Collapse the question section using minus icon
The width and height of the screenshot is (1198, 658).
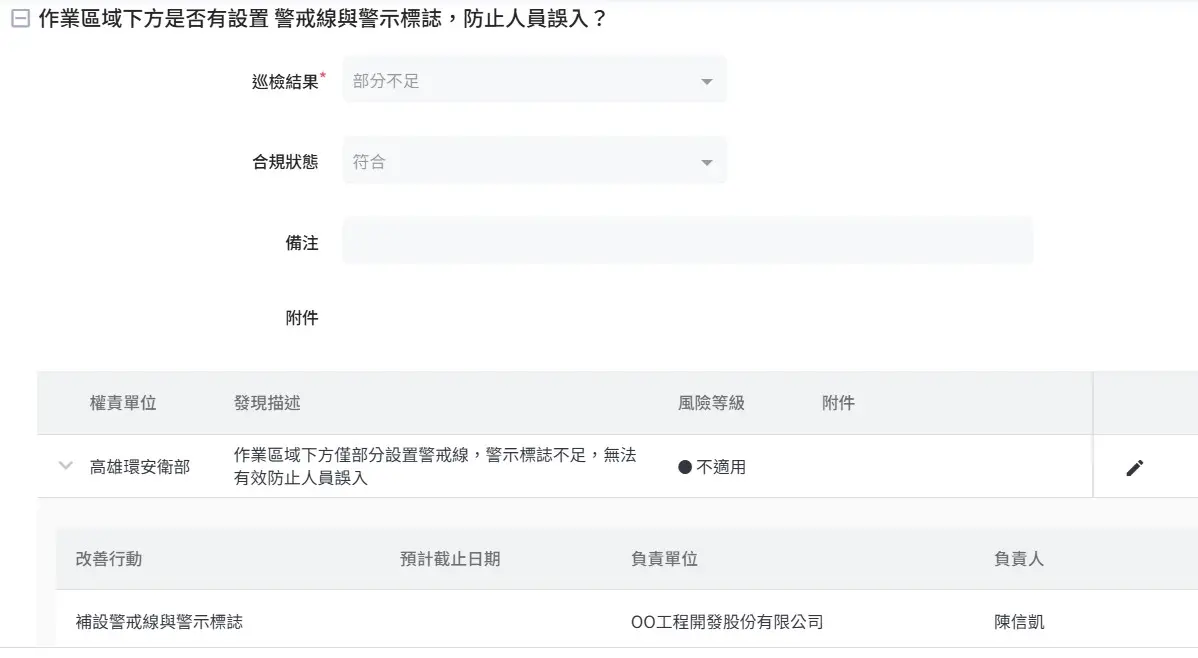click(19, 19)
